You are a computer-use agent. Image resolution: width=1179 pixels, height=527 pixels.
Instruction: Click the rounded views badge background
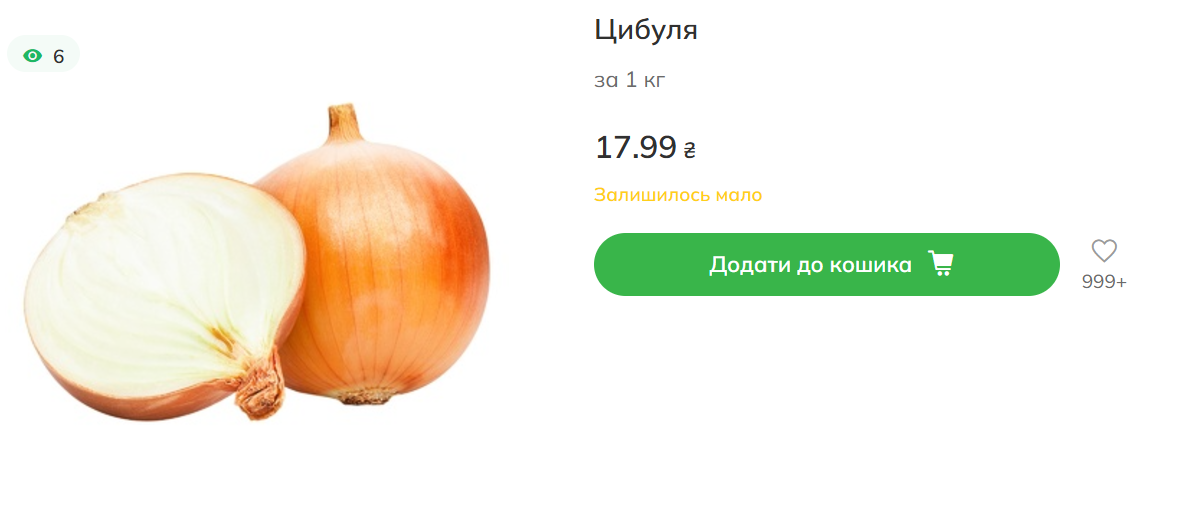(44, 54)
